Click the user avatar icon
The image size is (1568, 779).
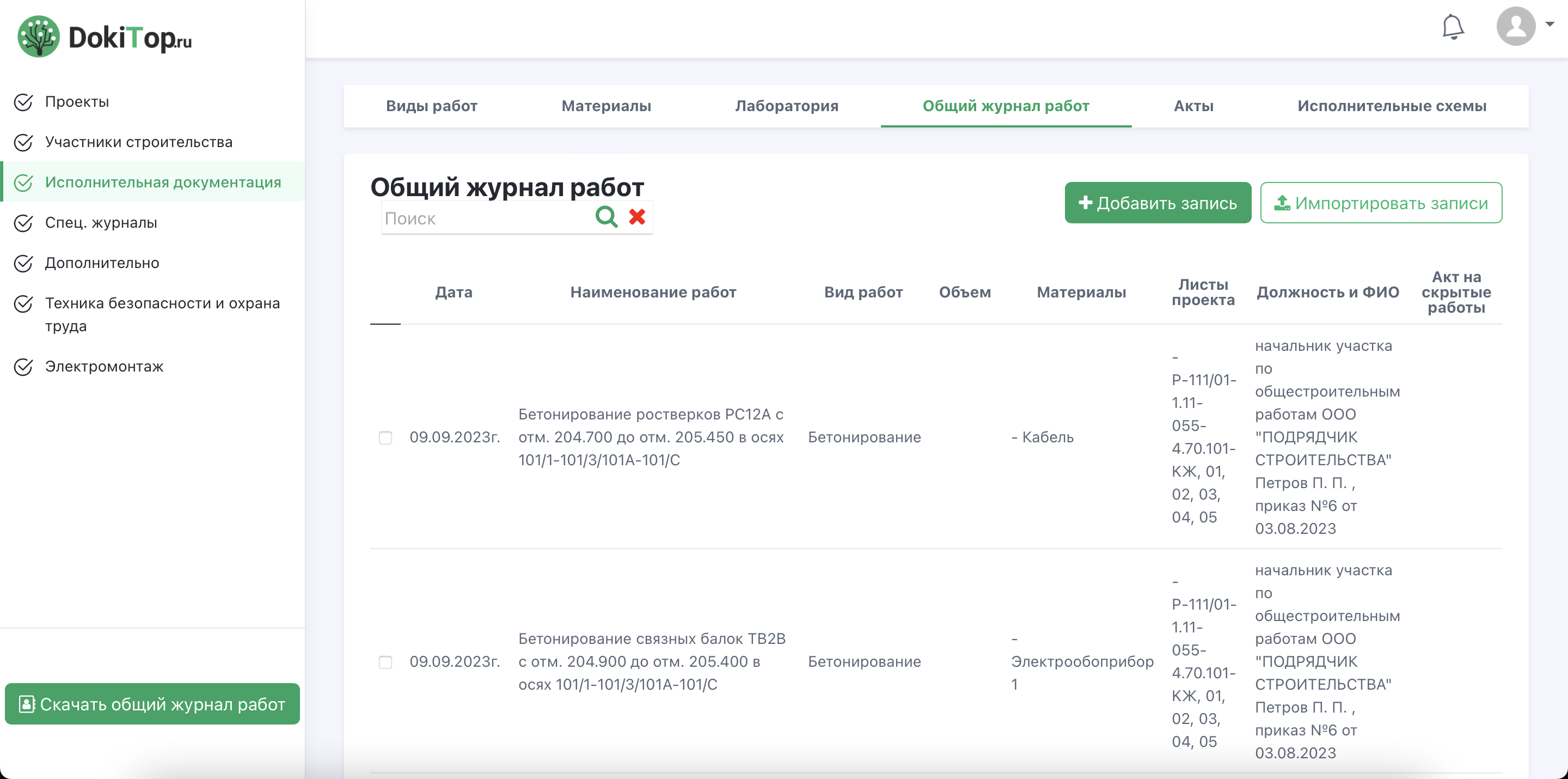1516,26
